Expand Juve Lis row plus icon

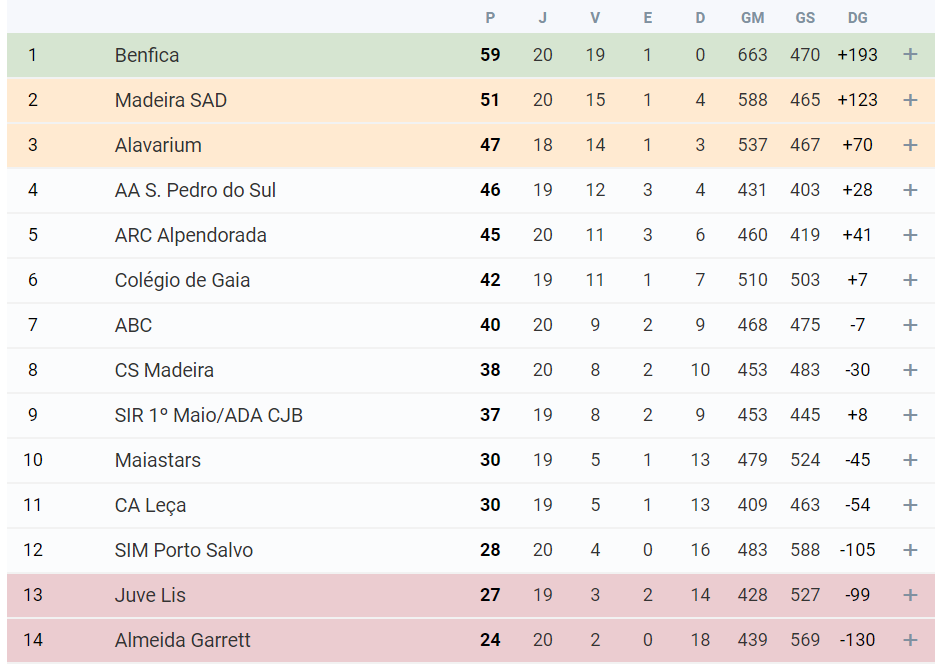pos(910,595)
